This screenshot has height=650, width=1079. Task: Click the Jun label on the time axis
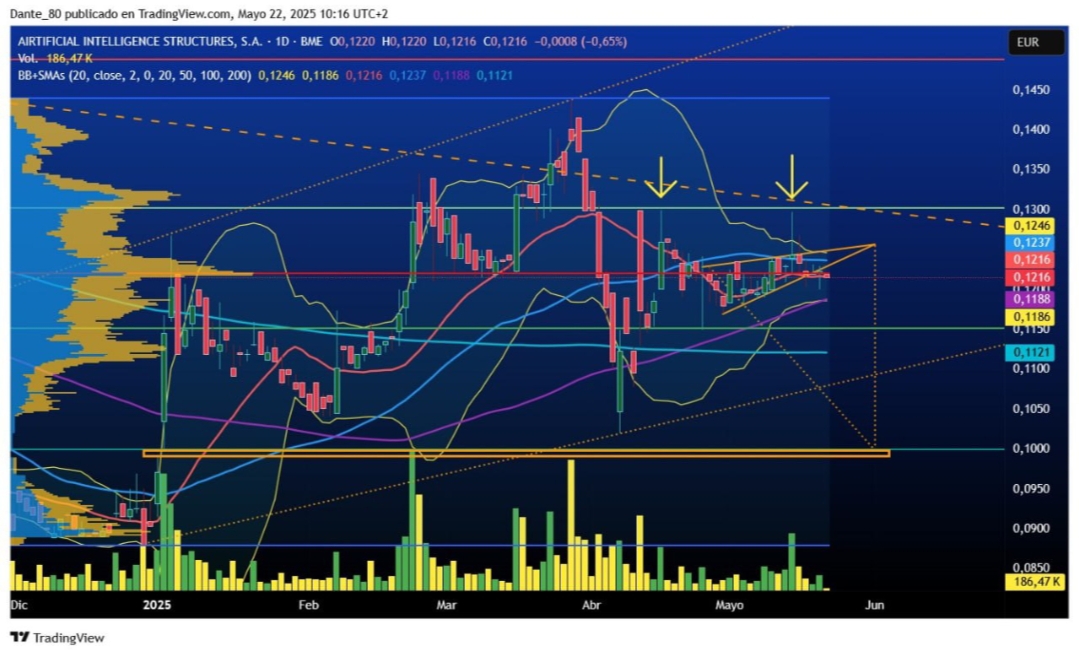tap(874, 605)
